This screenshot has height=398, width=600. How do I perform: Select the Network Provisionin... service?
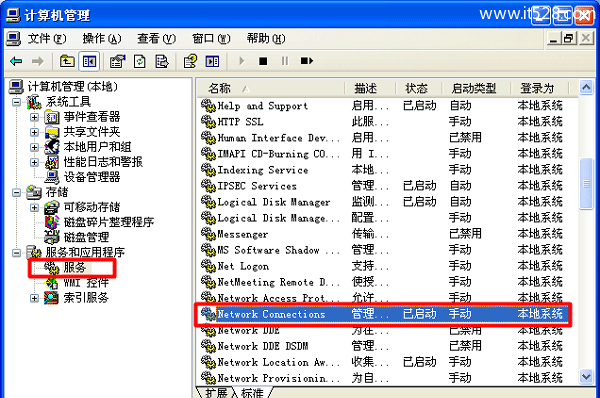(278, 378)
